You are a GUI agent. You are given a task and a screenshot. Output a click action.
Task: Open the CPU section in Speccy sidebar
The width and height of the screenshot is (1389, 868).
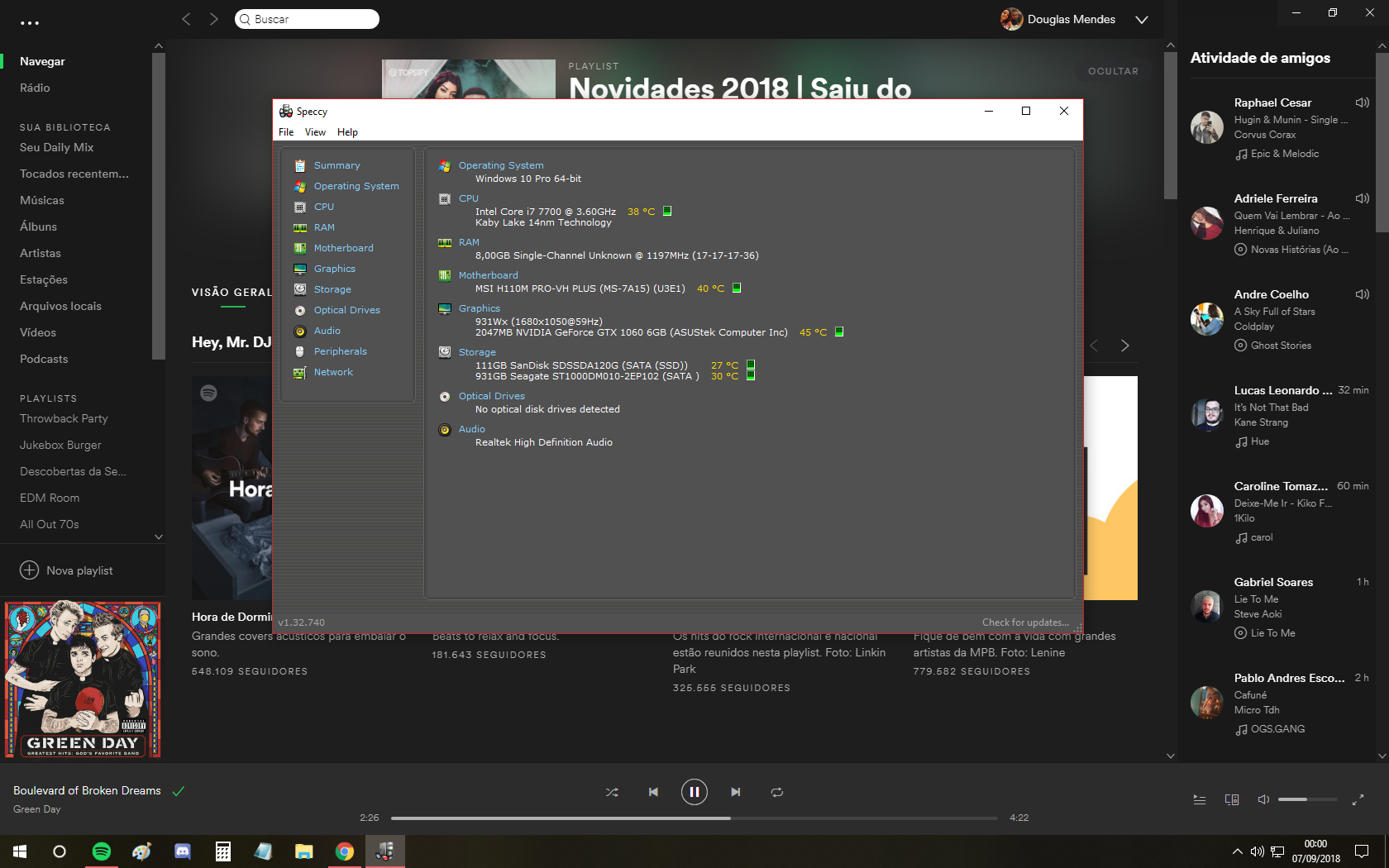coord(324,207)
